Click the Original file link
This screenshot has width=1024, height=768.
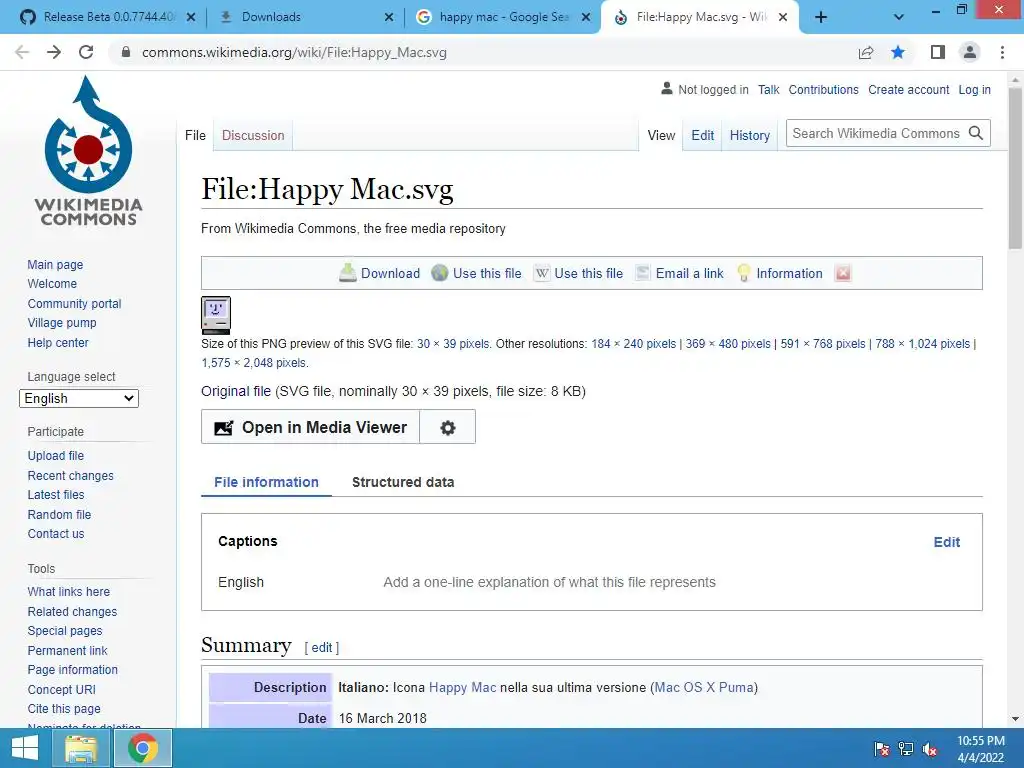click(x=236, y=391)
